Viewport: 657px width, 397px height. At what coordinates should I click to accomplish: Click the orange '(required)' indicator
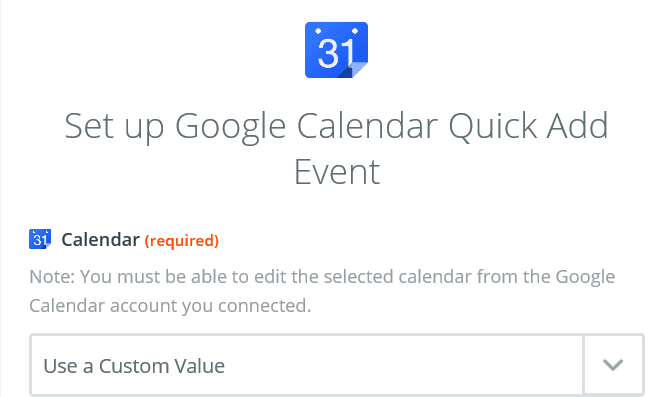coord(181,241)
